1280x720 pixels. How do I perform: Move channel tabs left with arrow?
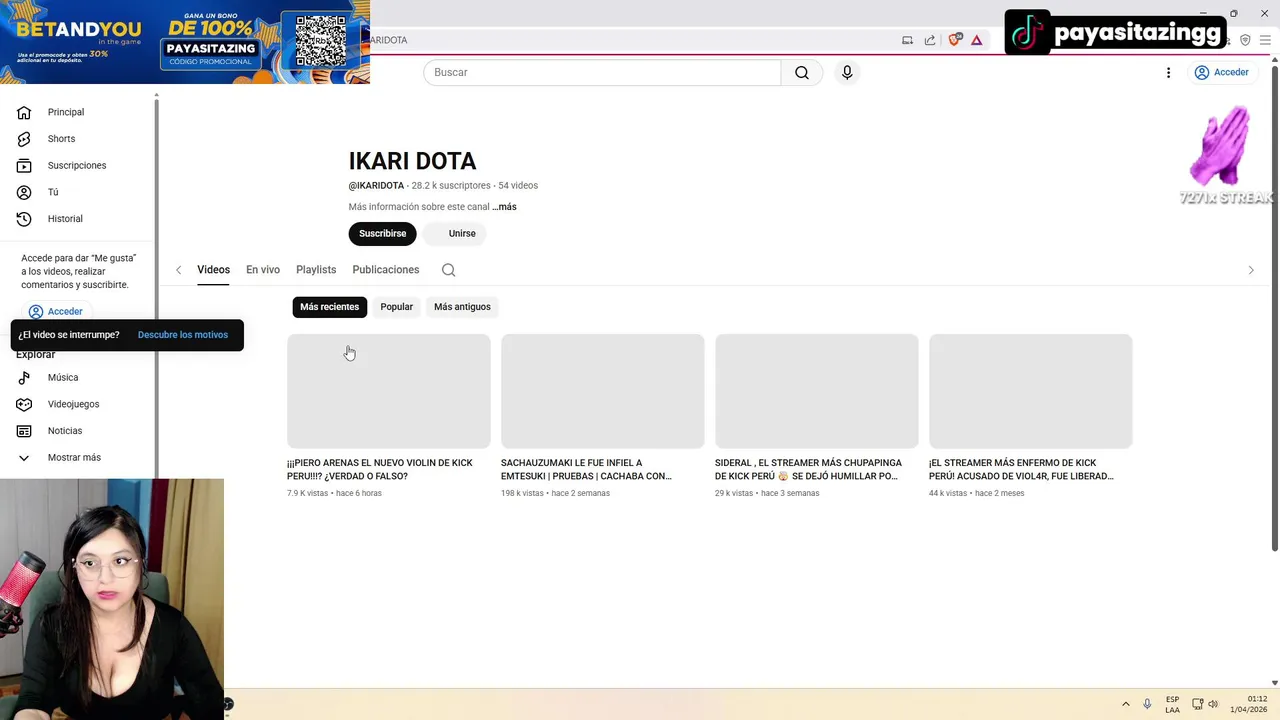tap(179, 270)
